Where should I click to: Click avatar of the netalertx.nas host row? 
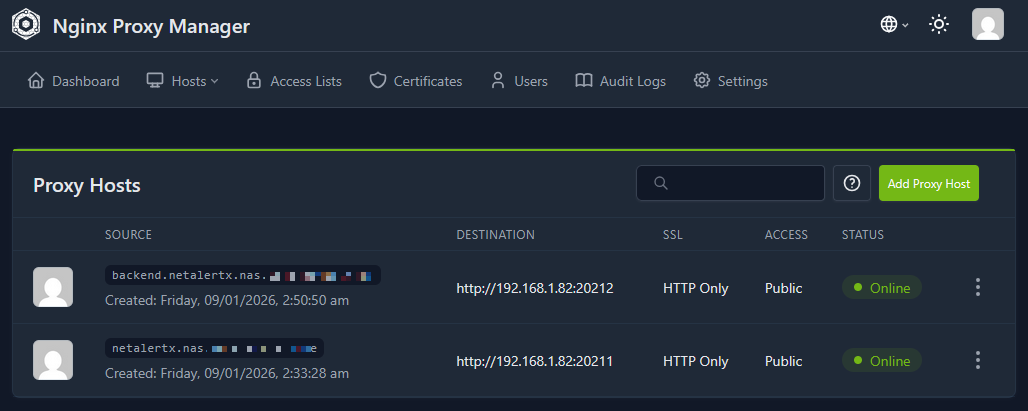[53, 360]
